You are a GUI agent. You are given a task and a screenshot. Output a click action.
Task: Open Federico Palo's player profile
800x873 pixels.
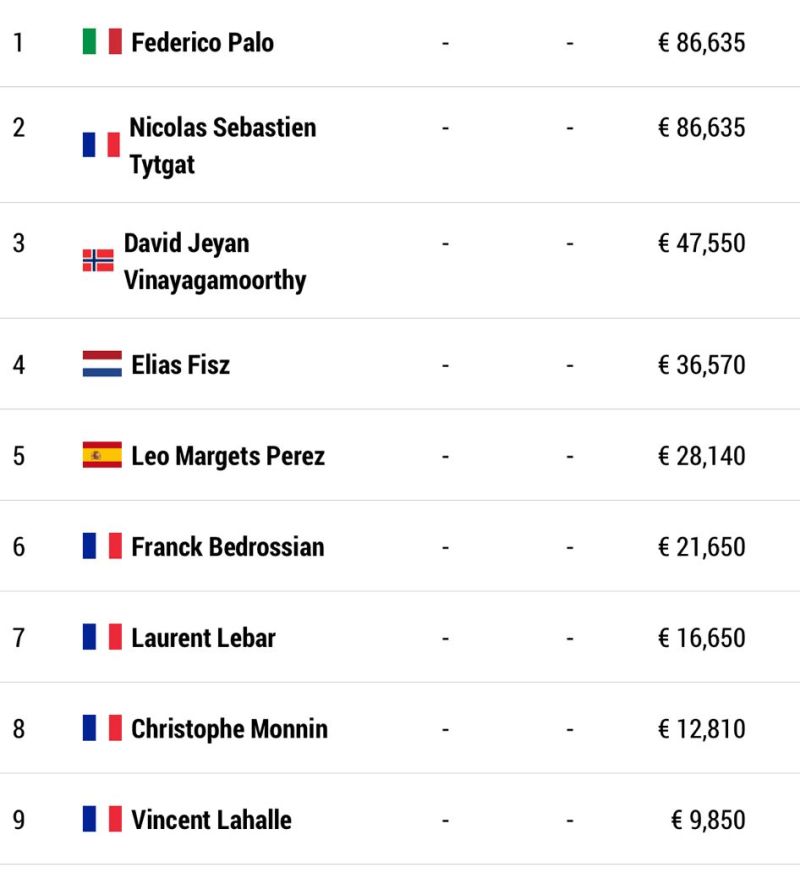pos(202,42)
